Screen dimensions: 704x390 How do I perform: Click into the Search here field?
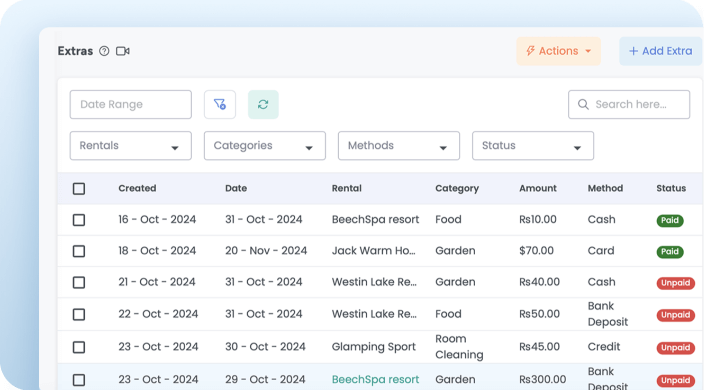click(x=629, y=105)
